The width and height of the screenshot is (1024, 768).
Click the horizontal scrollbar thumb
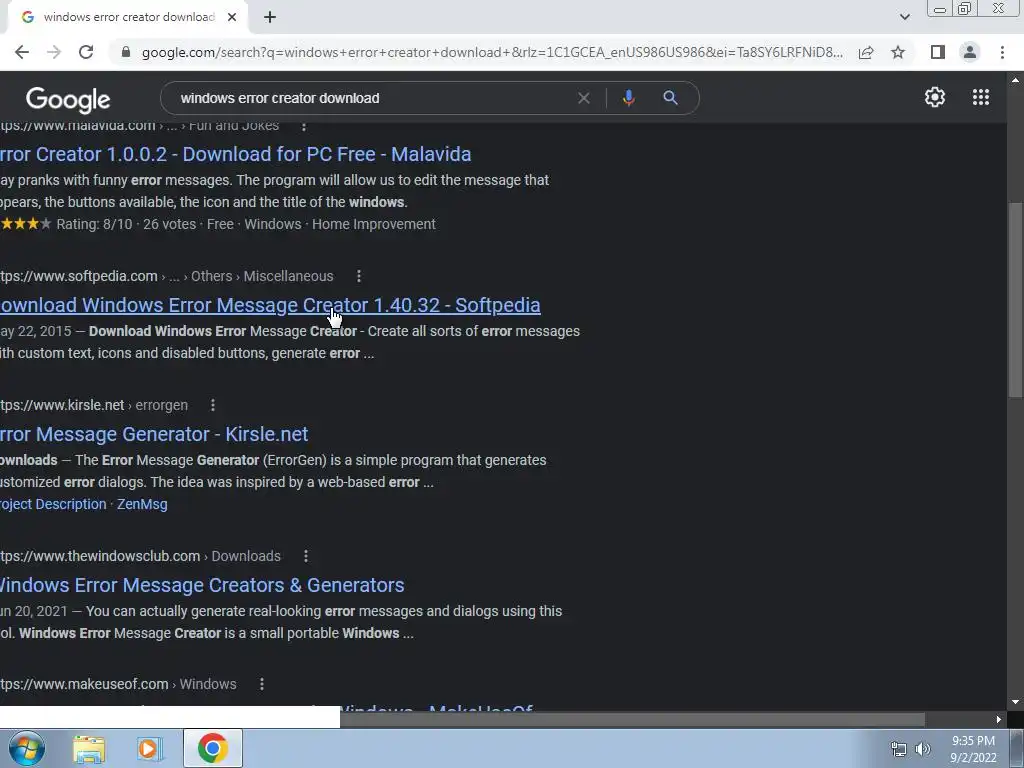tap(632, 719)
